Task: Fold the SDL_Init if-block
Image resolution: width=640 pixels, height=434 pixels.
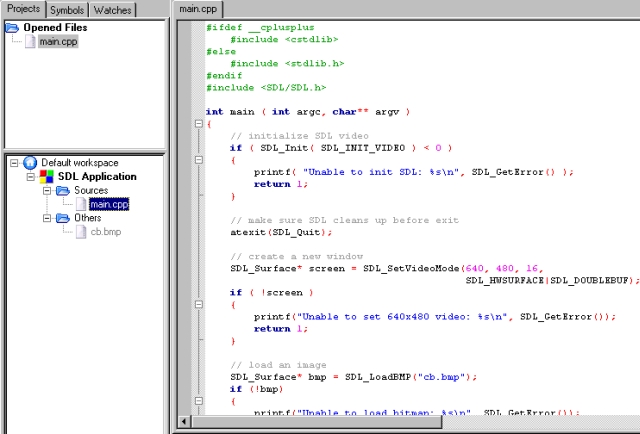Action: (x=198, y=160)
